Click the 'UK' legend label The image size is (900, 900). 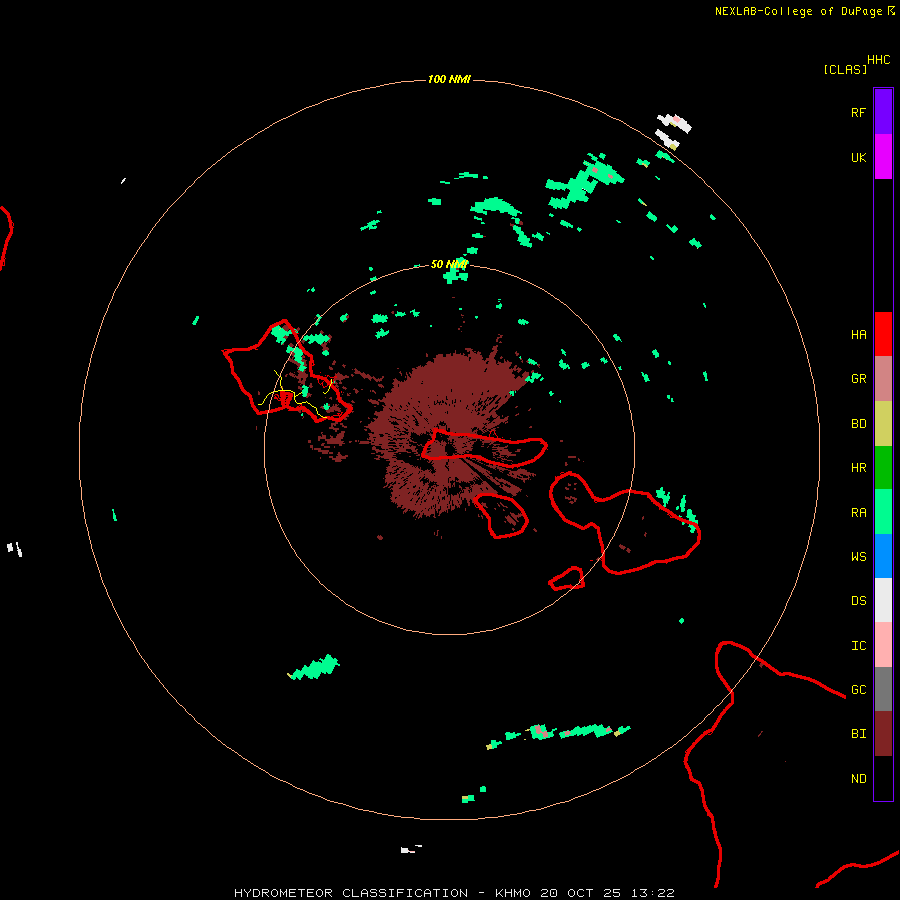click(x=858, y=157)
